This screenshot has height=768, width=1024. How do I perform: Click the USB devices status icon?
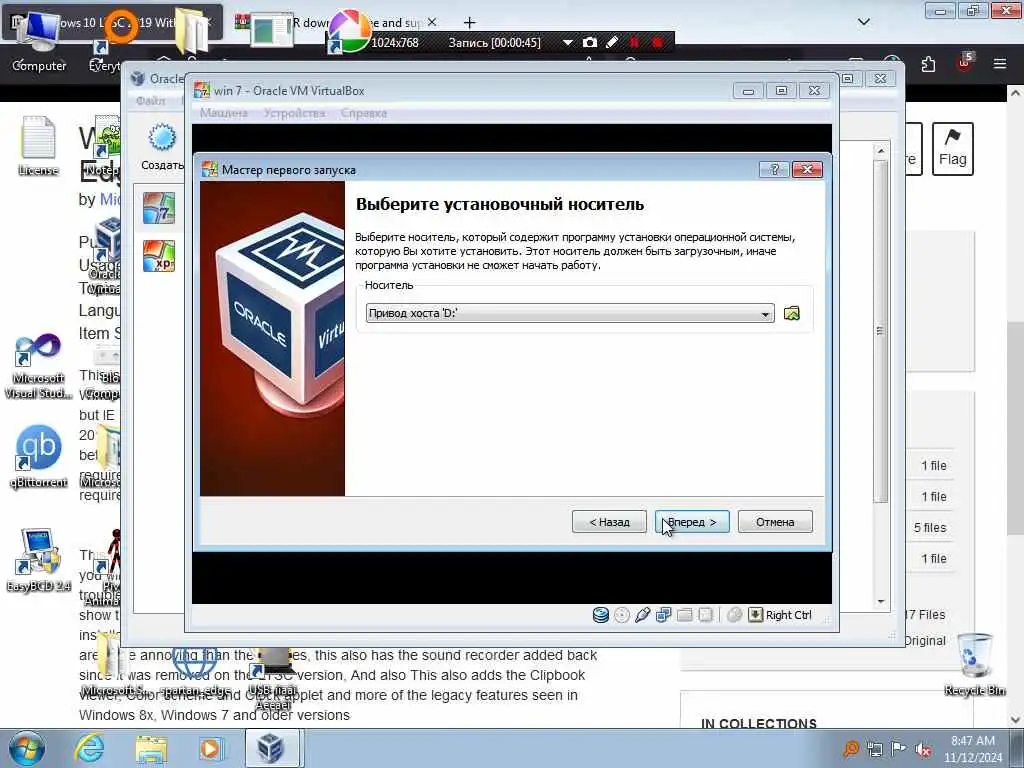[643, 615]
